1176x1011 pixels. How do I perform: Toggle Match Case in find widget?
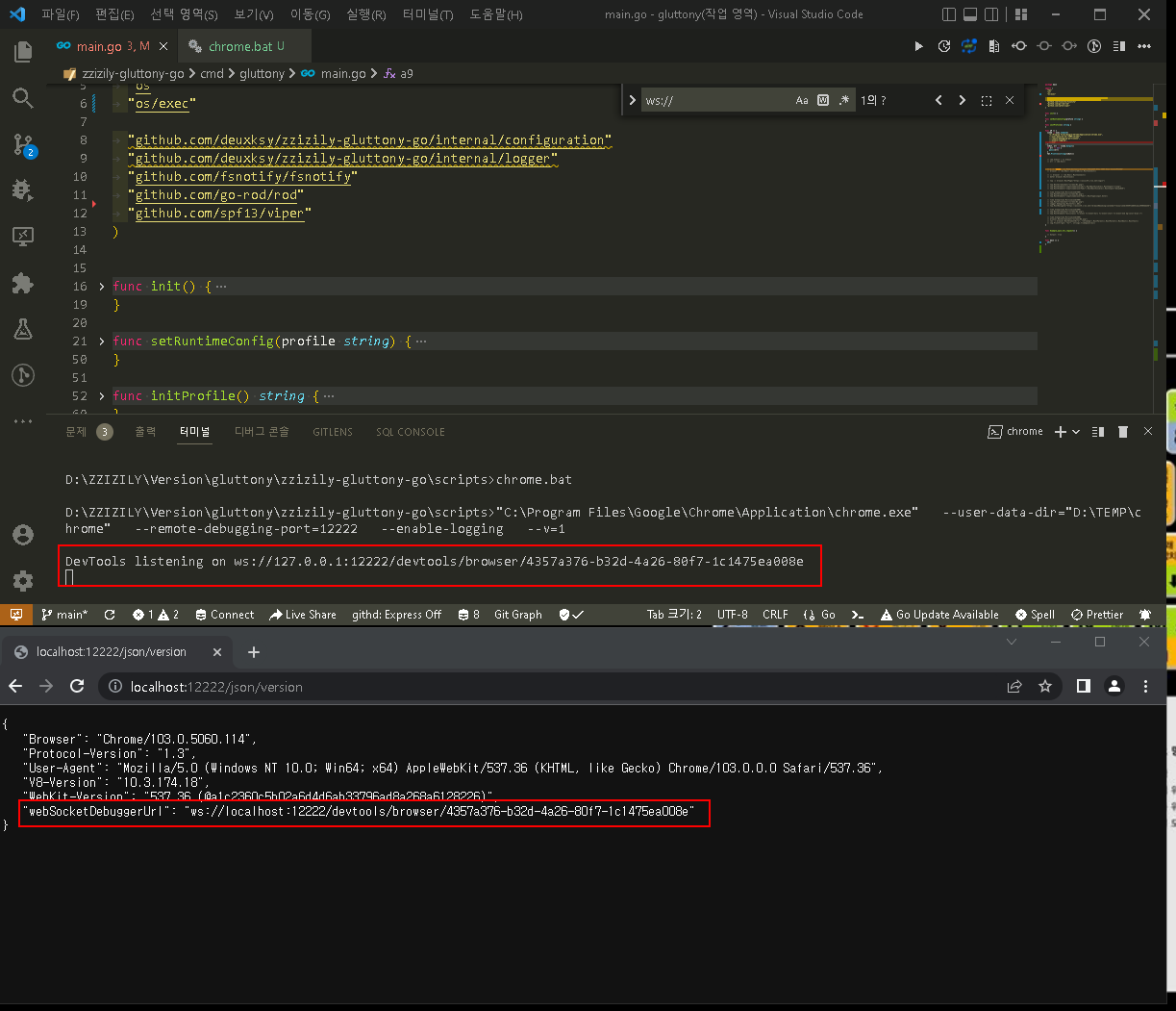point(802,100)
